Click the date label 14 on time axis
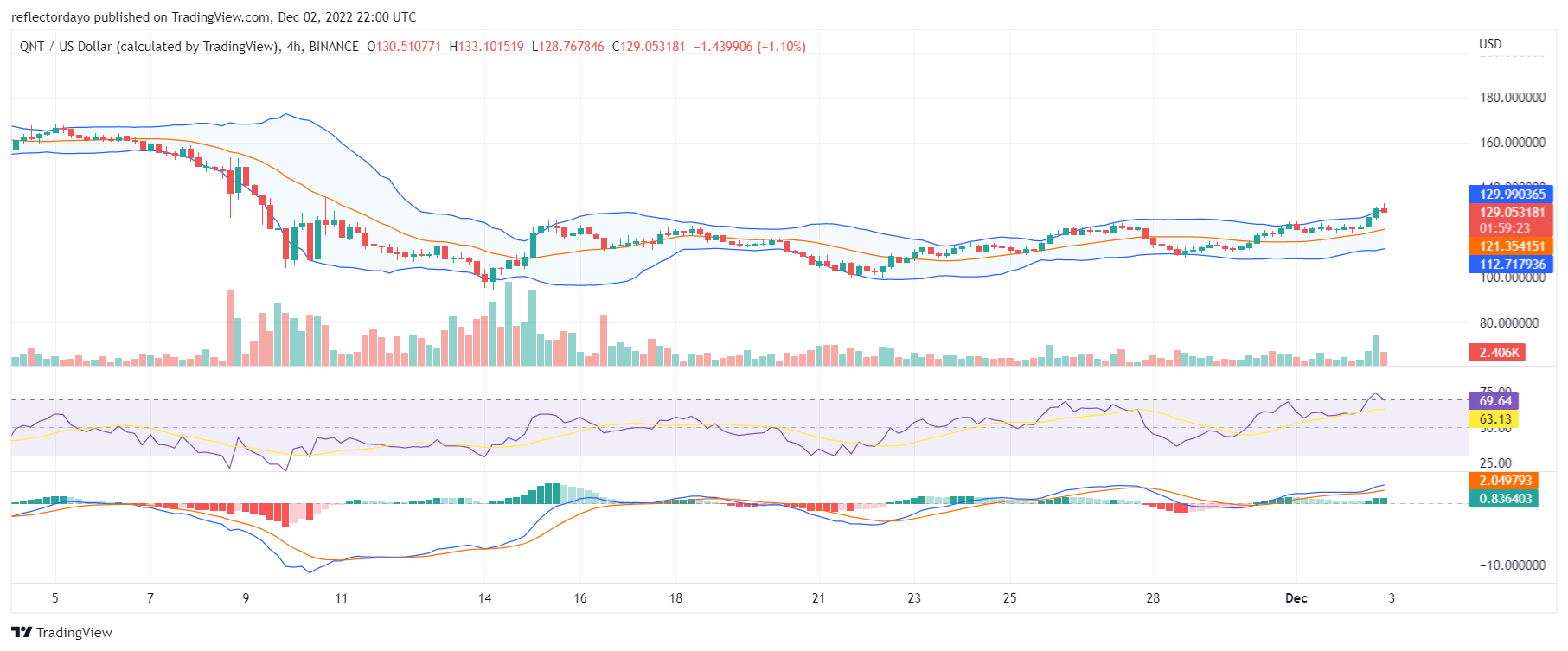Viewport: 1568px width, 651px height. click(x=485, y=598)
